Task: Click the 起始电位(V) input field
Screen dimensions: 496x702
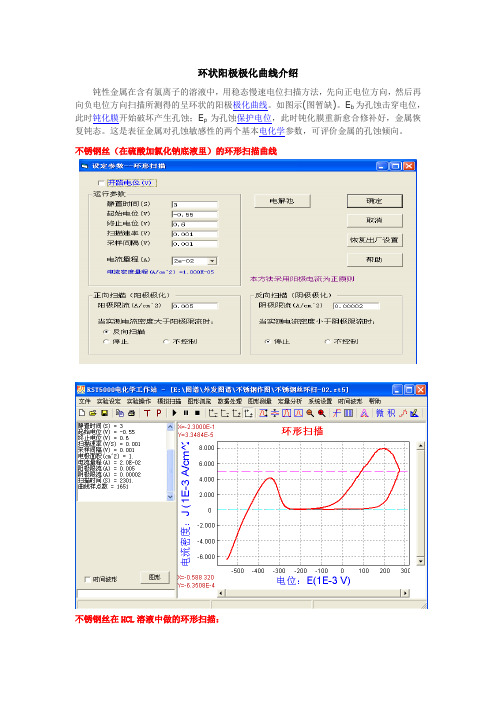Action: tap(195, 214)
